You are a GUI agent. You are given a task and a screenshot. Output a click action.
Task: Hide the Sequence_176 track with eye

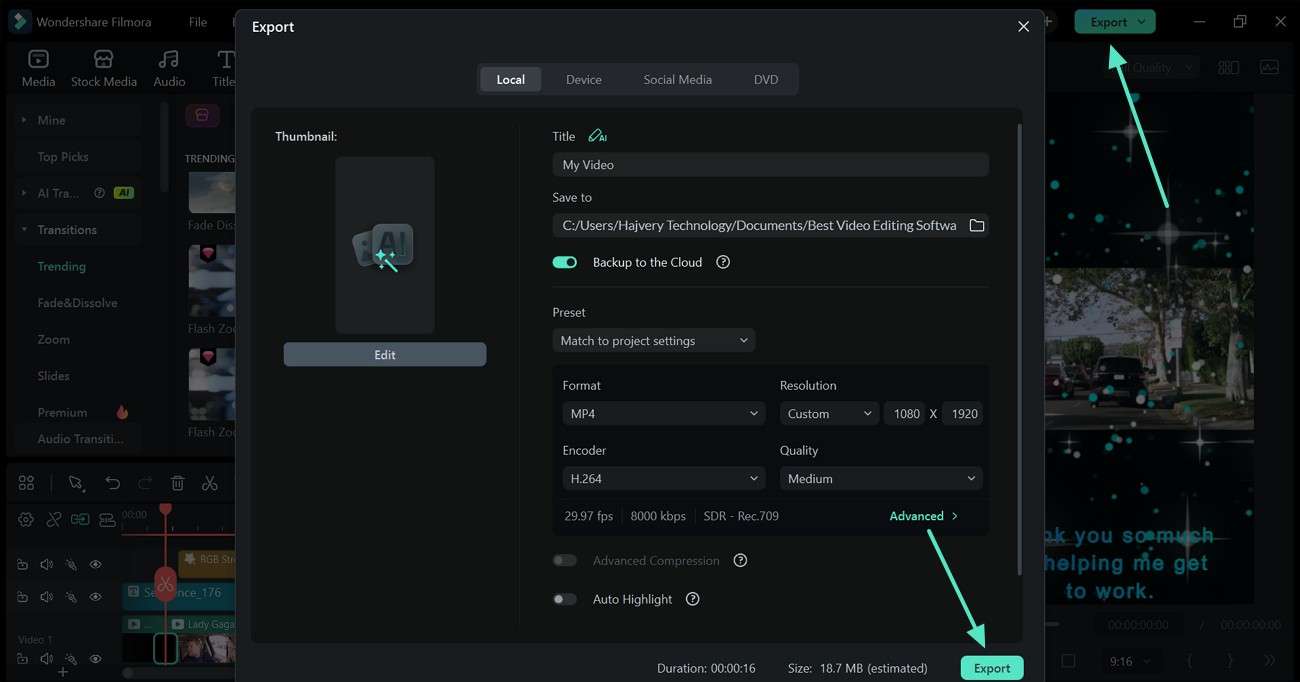click(96, 597)
